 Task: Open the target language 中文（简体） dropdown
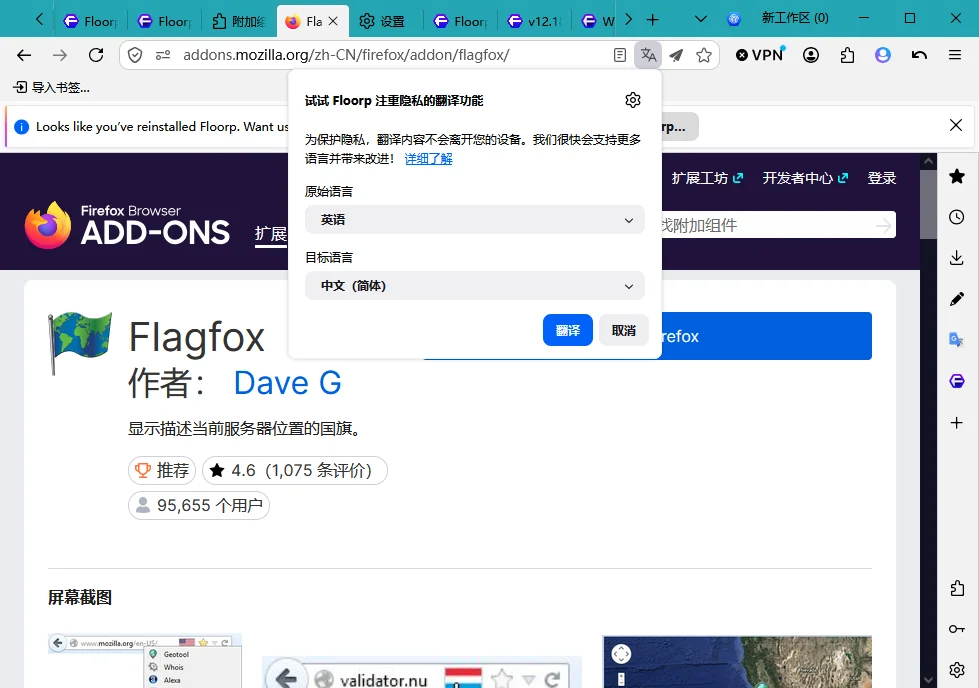(x=475, y=286)
